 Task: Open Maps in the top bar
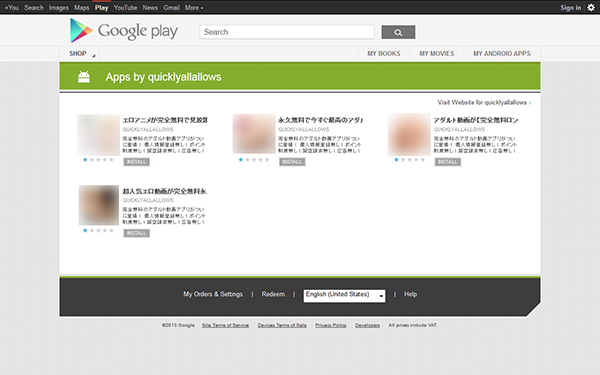(x=82, y=8)
